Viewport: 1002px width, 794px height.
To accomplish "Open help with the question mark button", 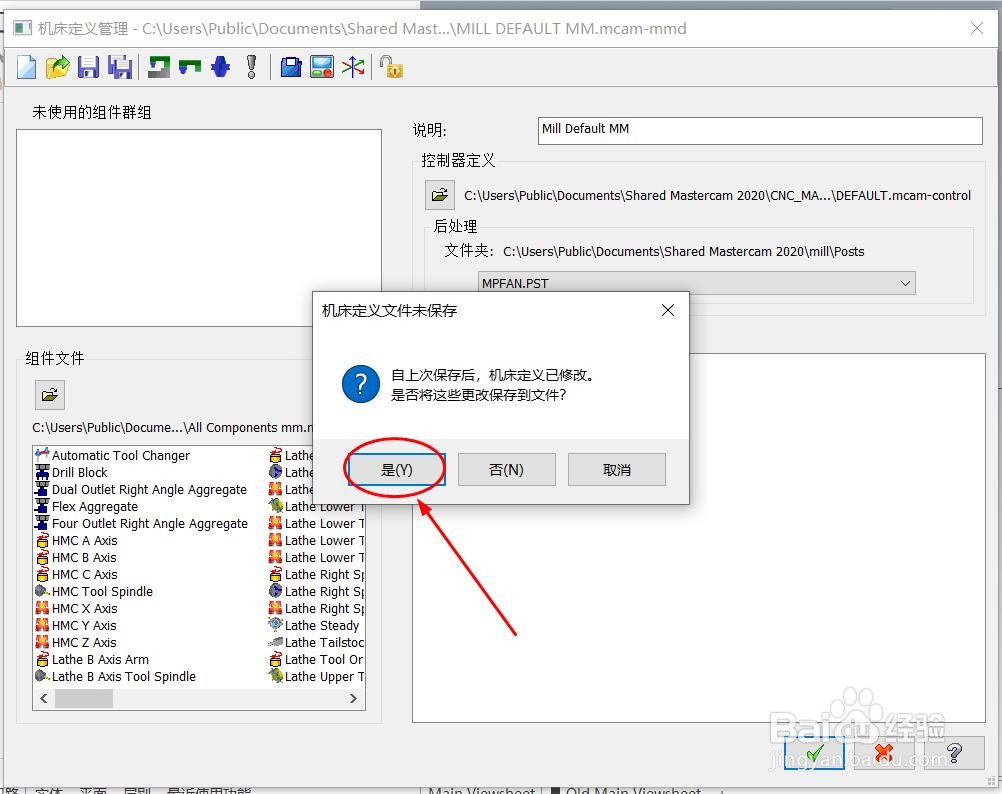I will 954,752.
